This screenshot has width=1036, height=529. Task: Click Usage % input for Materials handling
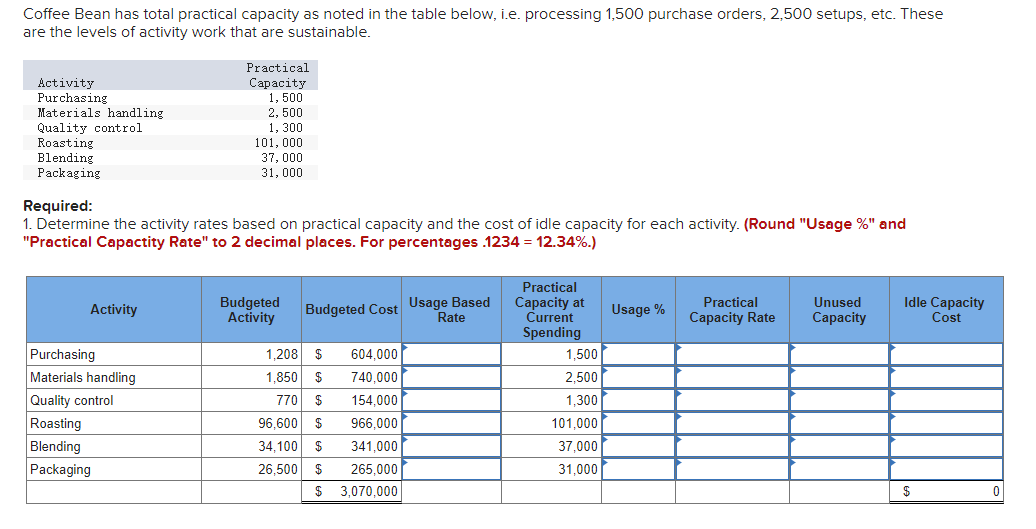click(x=638, y=377)
